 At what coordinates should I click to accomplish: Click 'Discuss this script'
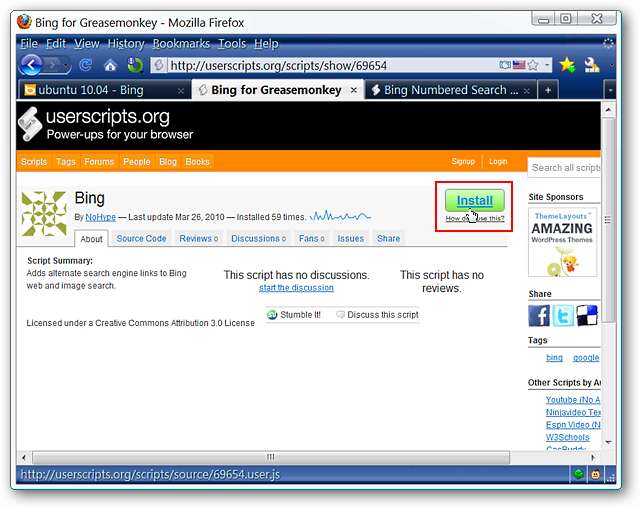[378, 315]
